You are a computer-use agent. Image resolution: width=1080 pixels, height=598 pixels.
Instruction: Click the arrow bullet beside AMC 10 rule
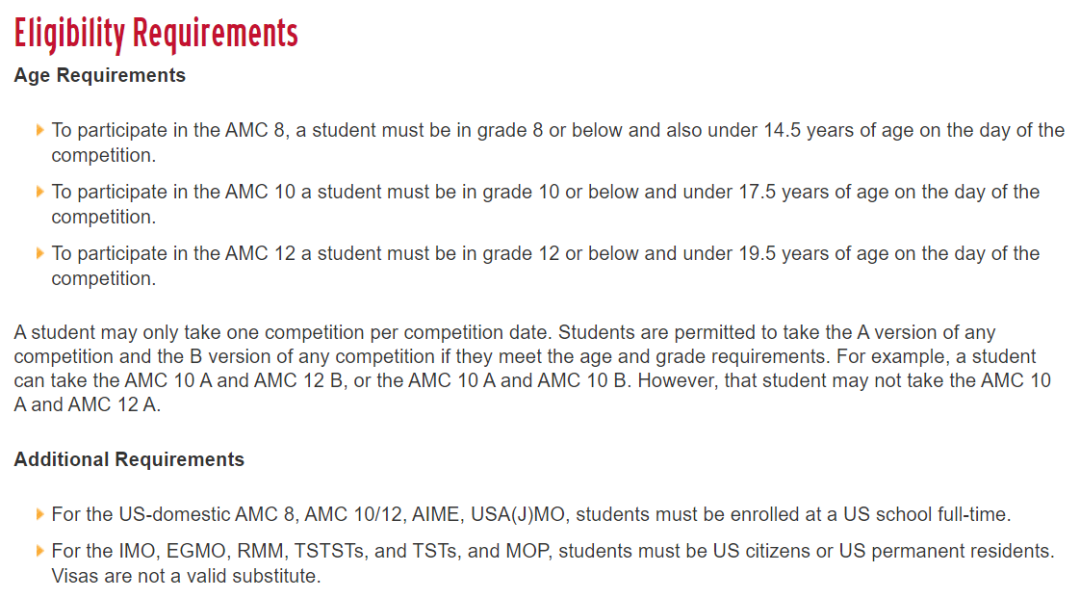40,191
